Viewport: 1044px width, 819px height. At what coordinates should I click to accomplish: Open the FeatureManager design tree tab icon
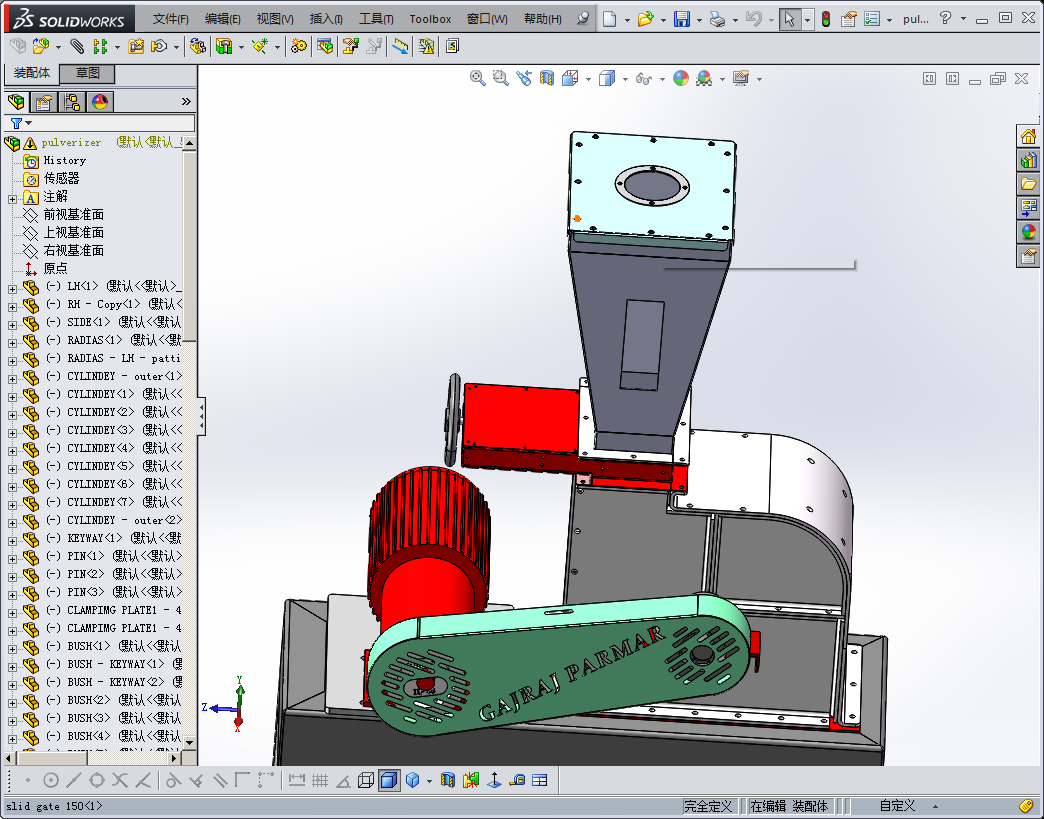click(16, 102)
